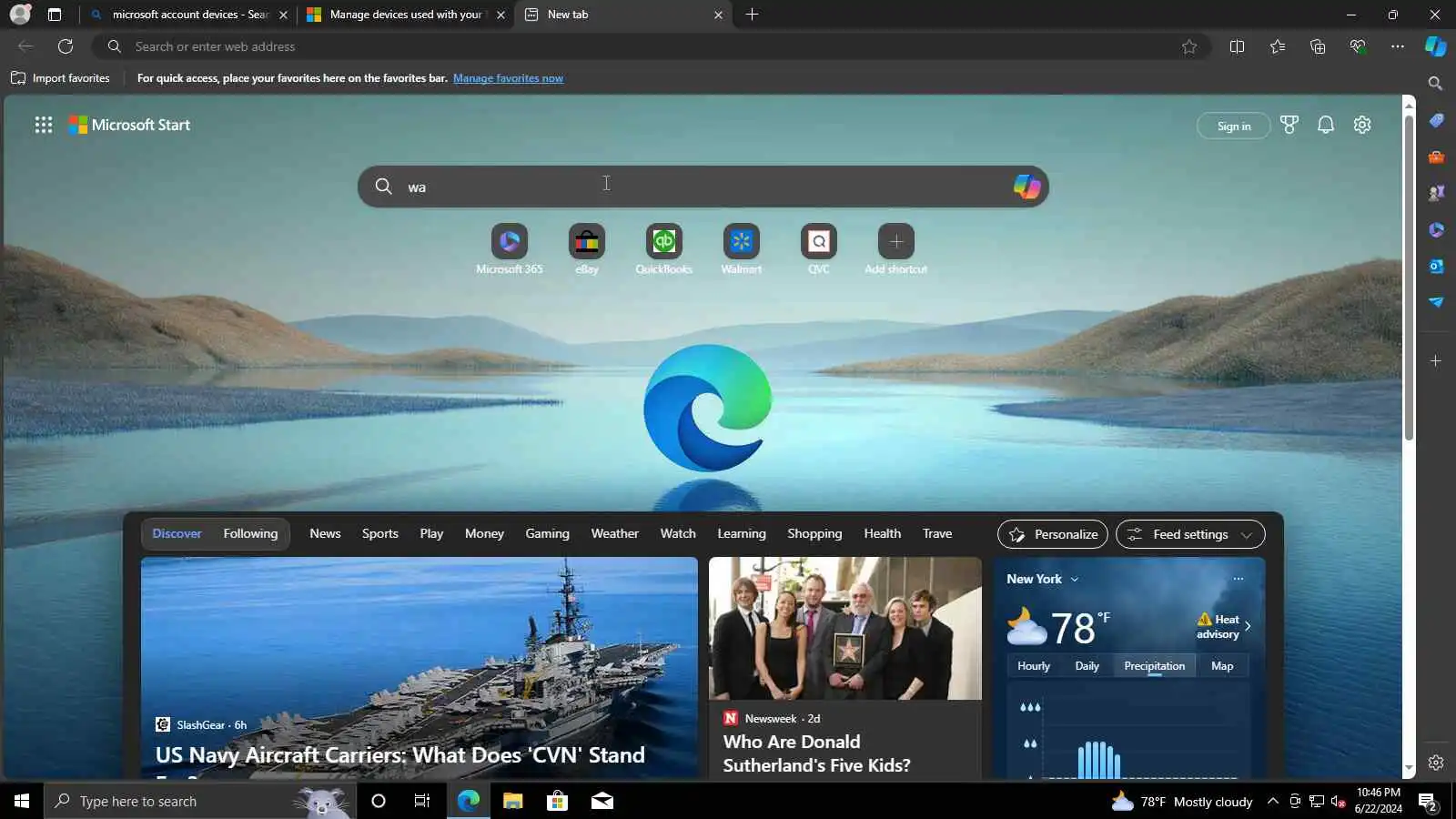Customize sidebar with the plus icon

tap(1436, 361)
